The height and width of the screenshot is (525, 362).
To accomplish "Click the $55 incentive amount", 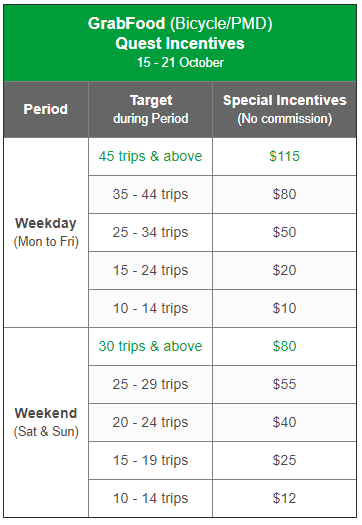I will (285, 384).
